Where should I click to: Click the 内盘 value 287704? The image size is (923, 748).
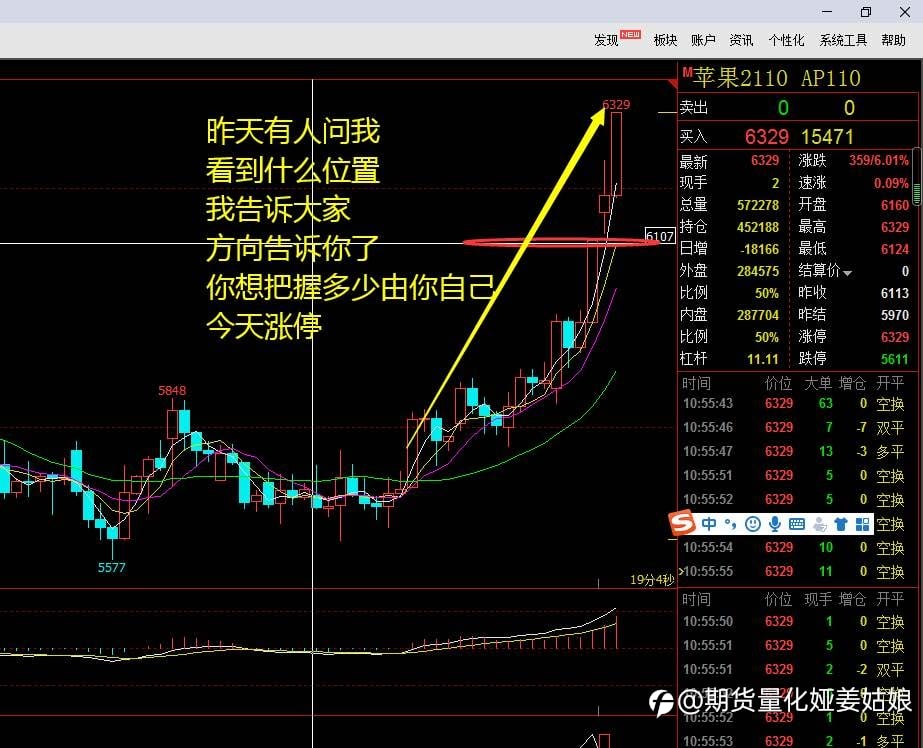(758, 315)
